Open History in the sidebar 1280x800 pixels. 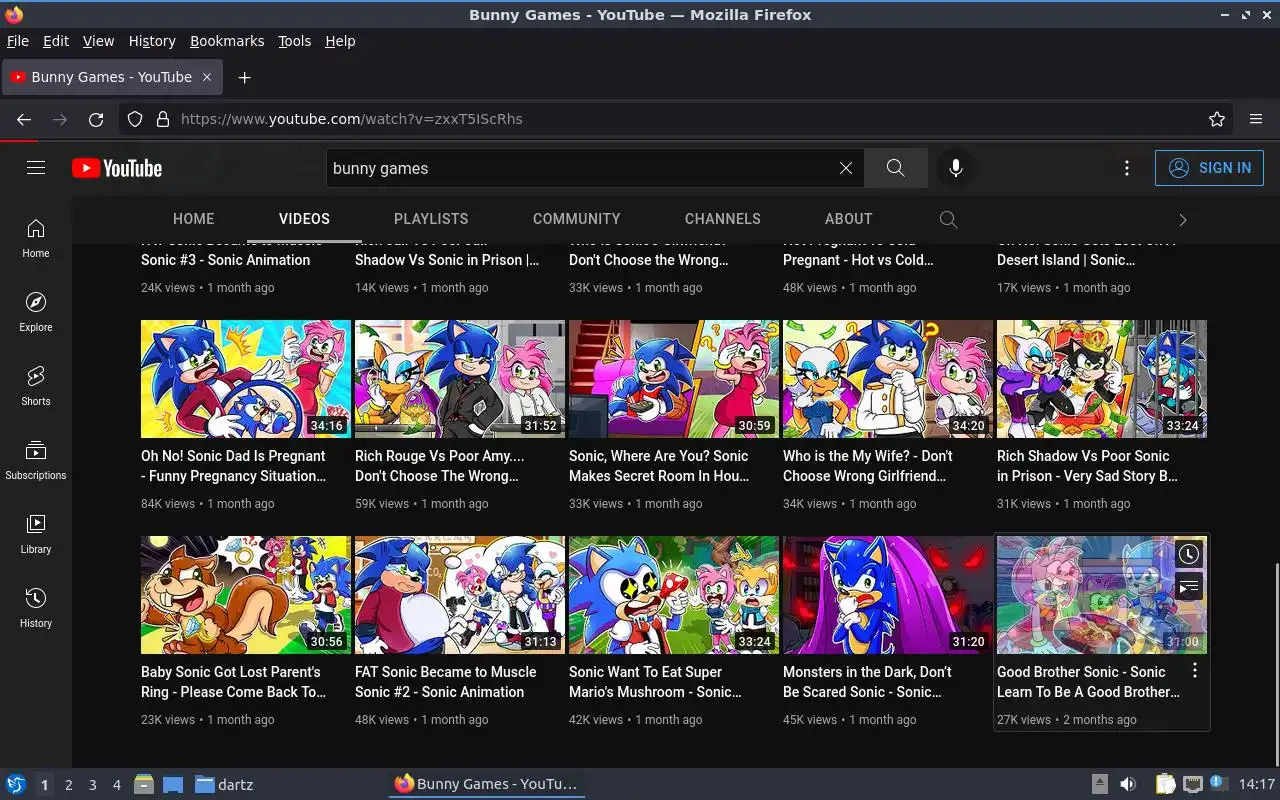[x=36, y=608]
